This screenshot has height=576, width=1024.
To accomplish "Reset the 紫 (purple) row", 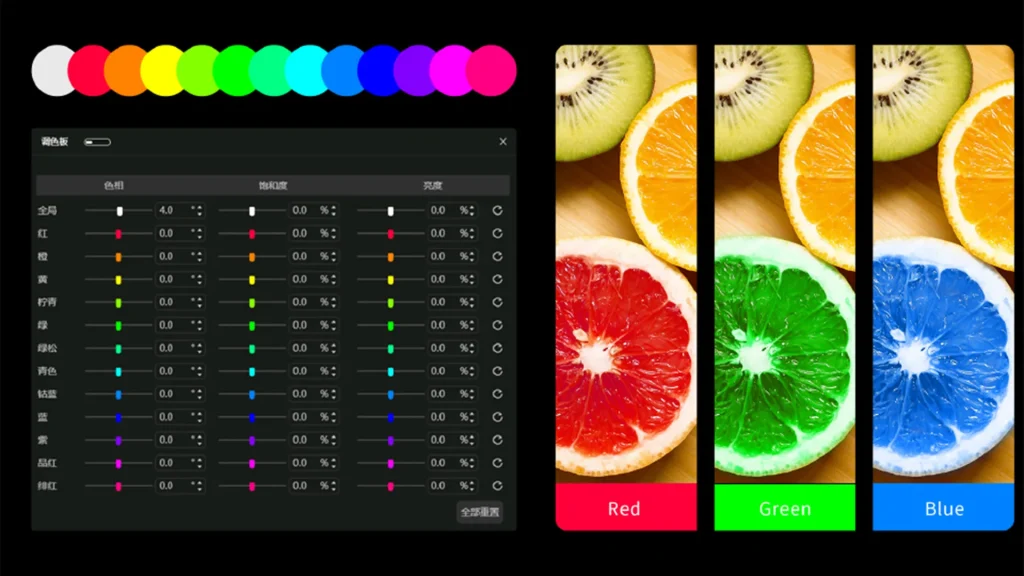I will [x=497, y=441].
